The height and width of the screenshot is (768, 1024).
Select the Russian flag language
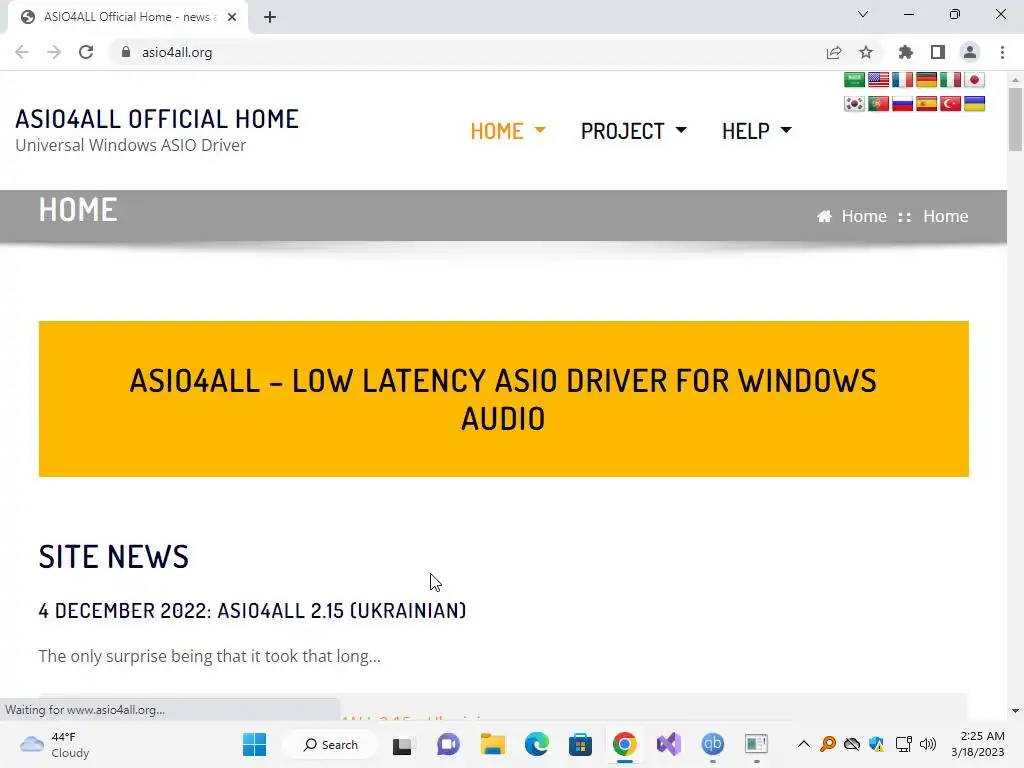coord(903,104)
